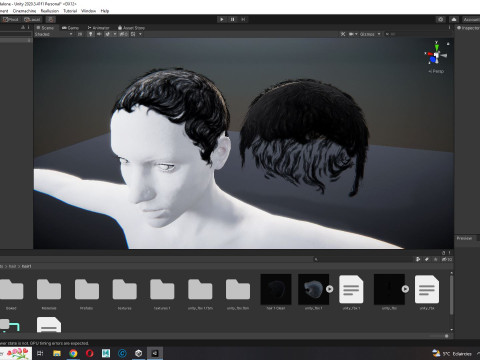Click the Scene view search field
Viewport: 480px width, 360px height.
pyautogui.click(x=417, y=34)
